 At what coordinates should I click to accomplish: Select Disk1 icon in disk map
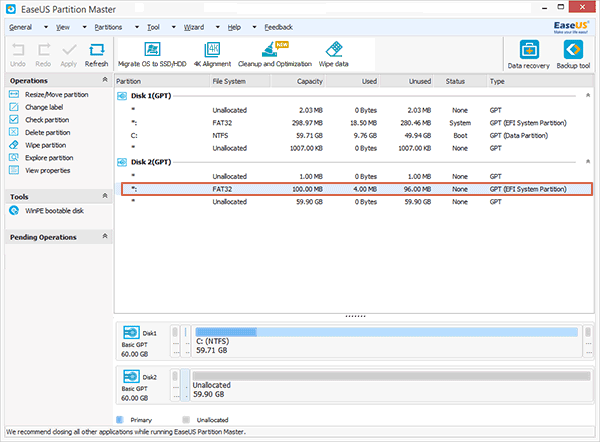[131, 332]
